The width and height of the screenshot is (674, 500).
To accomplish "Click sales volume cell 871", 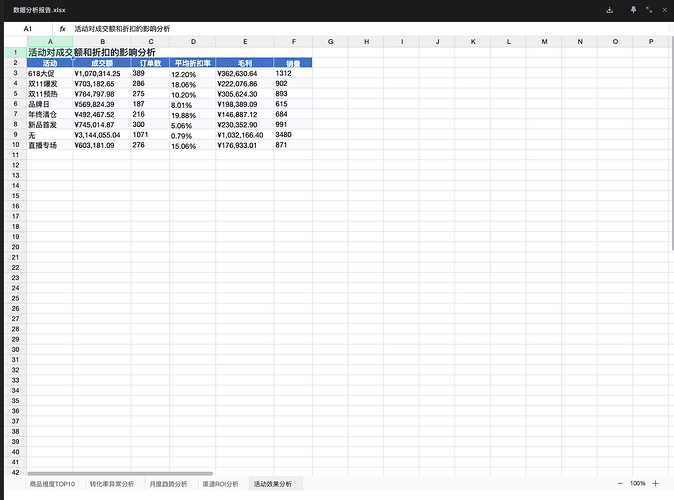I will point(293,145).
